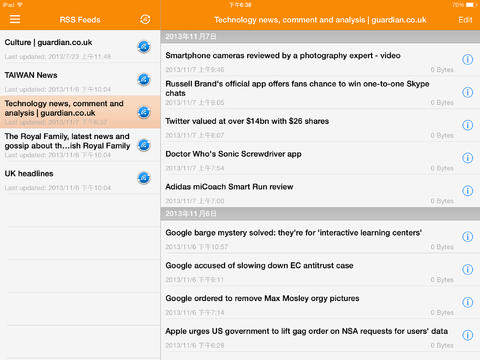
Task: Tap 0 Bytes label on Smartphone cameras row
Action: (x=442, y=69)
